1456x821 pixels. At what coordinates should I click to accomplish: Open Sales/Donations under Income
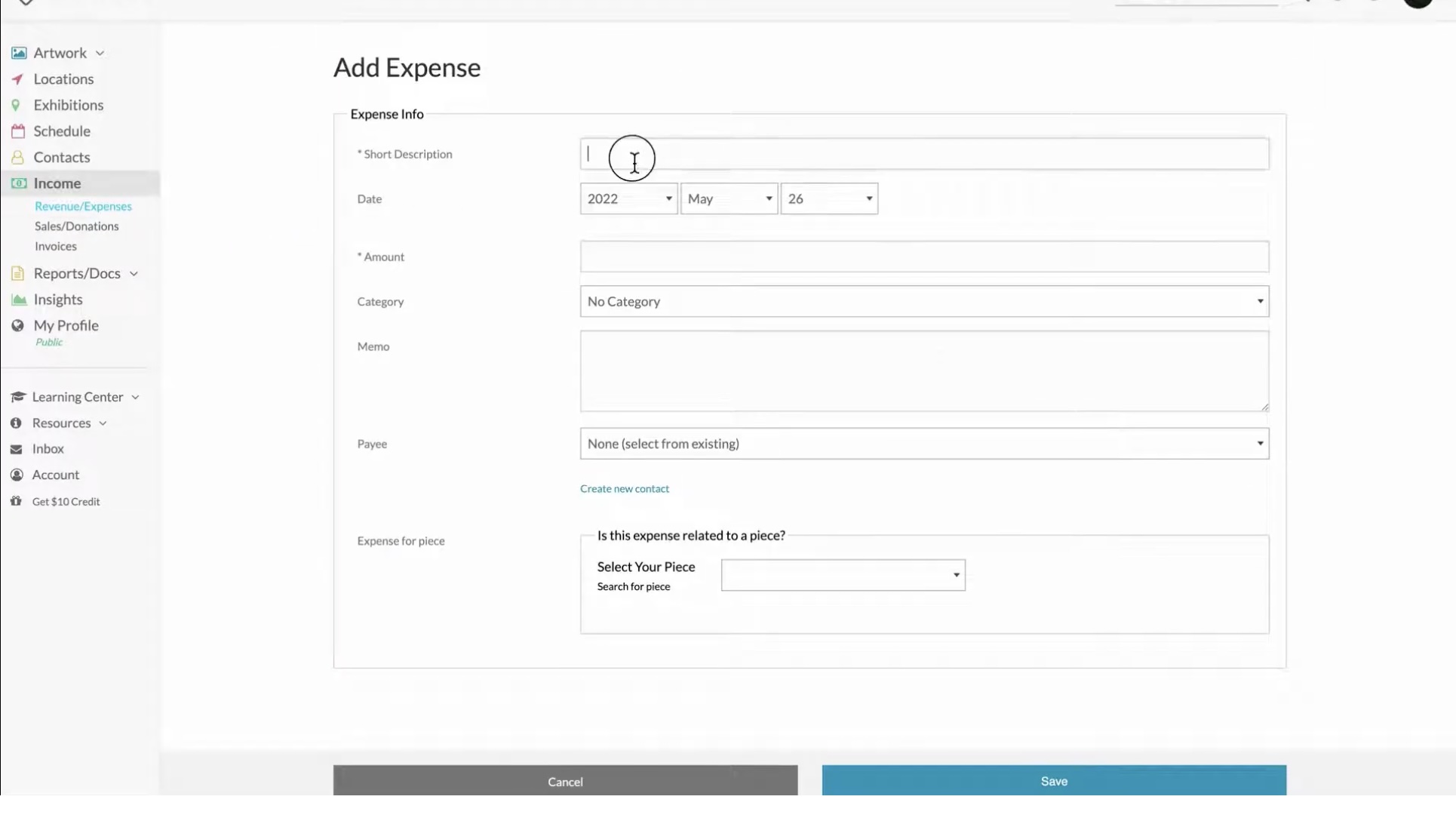point(76,226)
